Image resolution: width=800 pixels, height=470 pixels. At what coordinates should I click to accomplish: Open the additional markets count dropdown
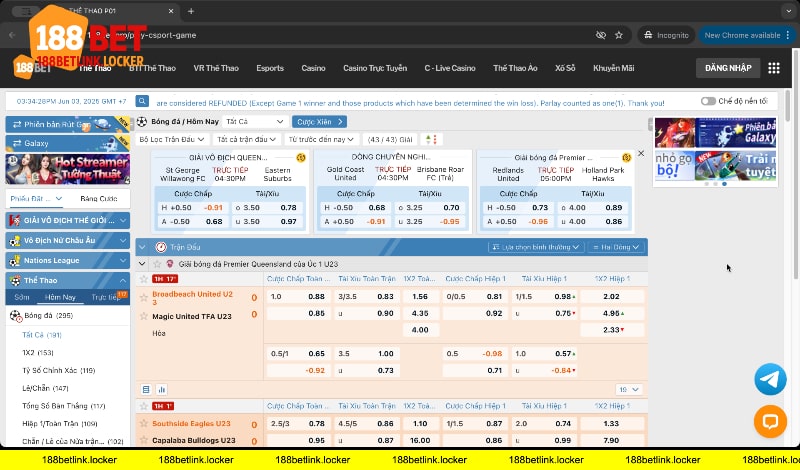pos(629,389)
